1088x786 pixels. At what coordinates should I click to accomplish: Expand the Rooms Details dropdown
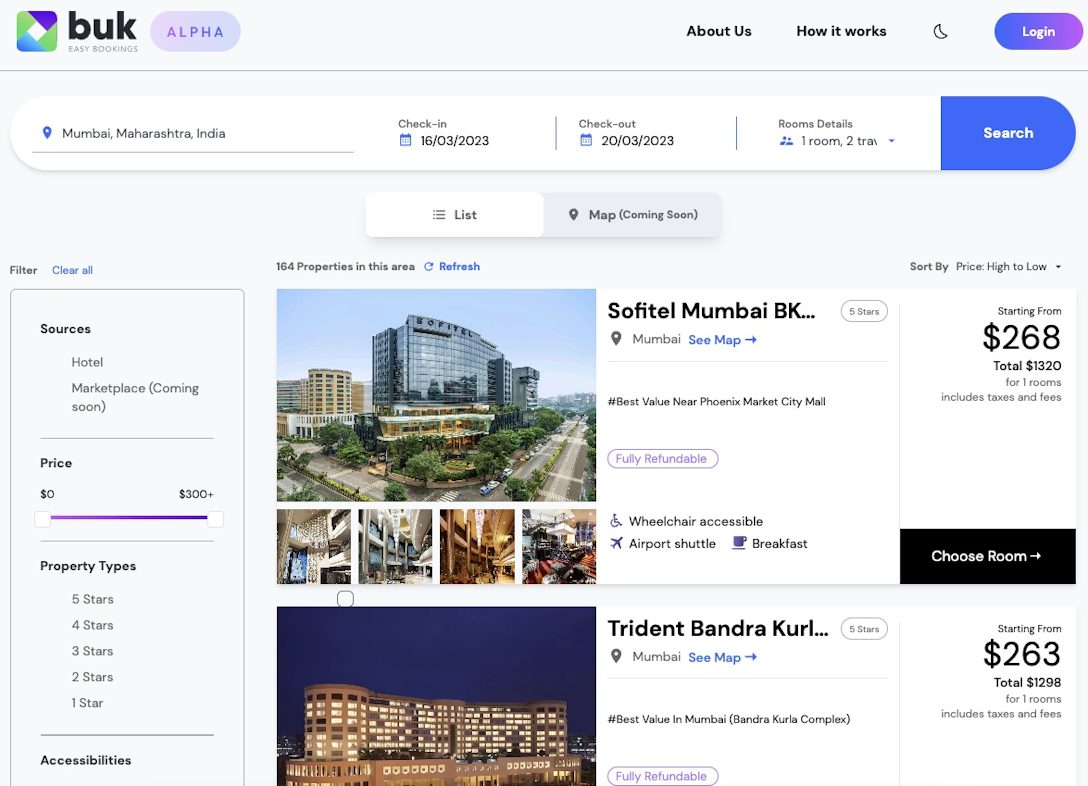891,141
